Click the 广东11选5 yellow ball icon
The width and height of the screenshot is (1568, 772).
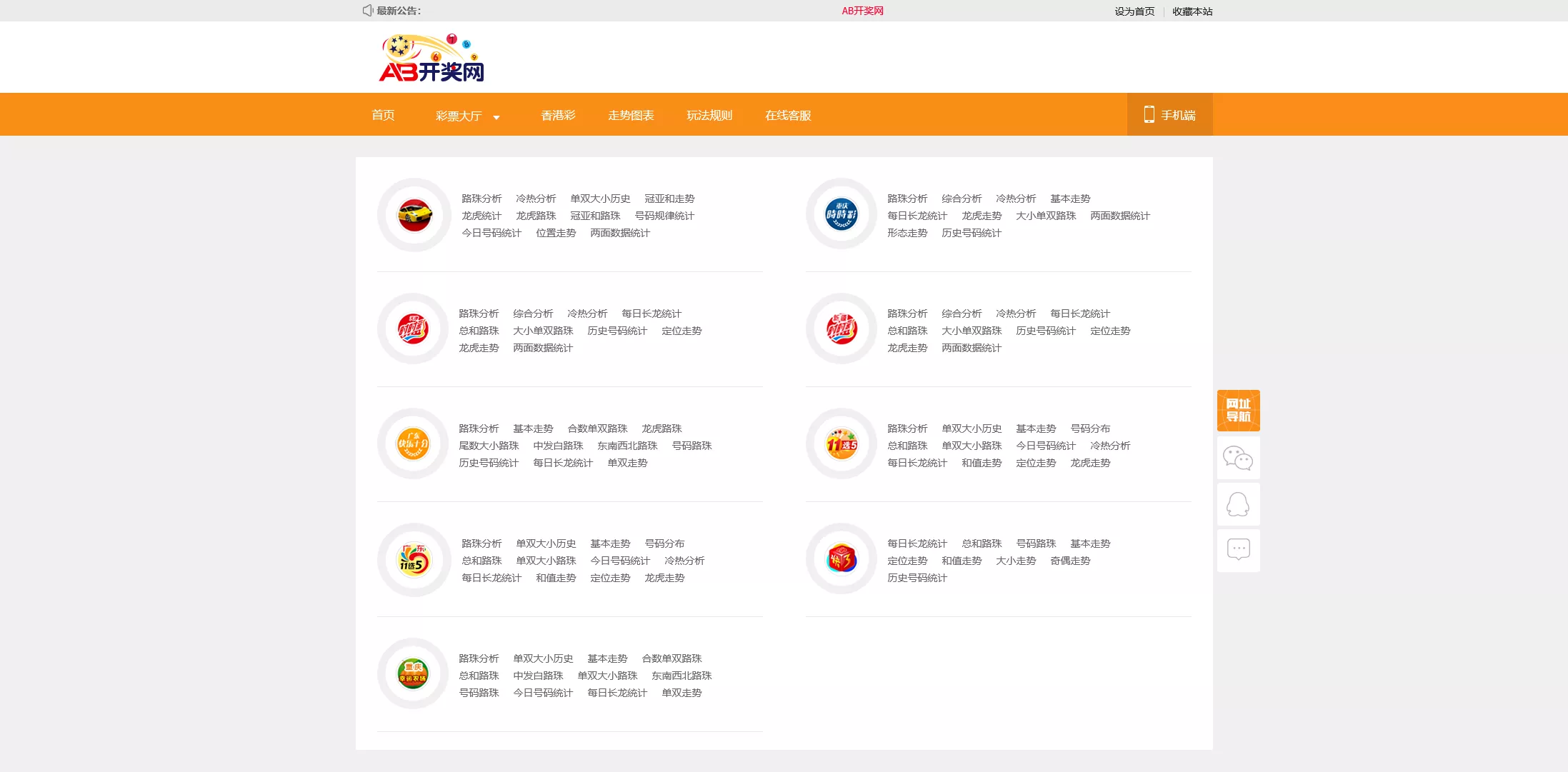(x=413, y=559)
